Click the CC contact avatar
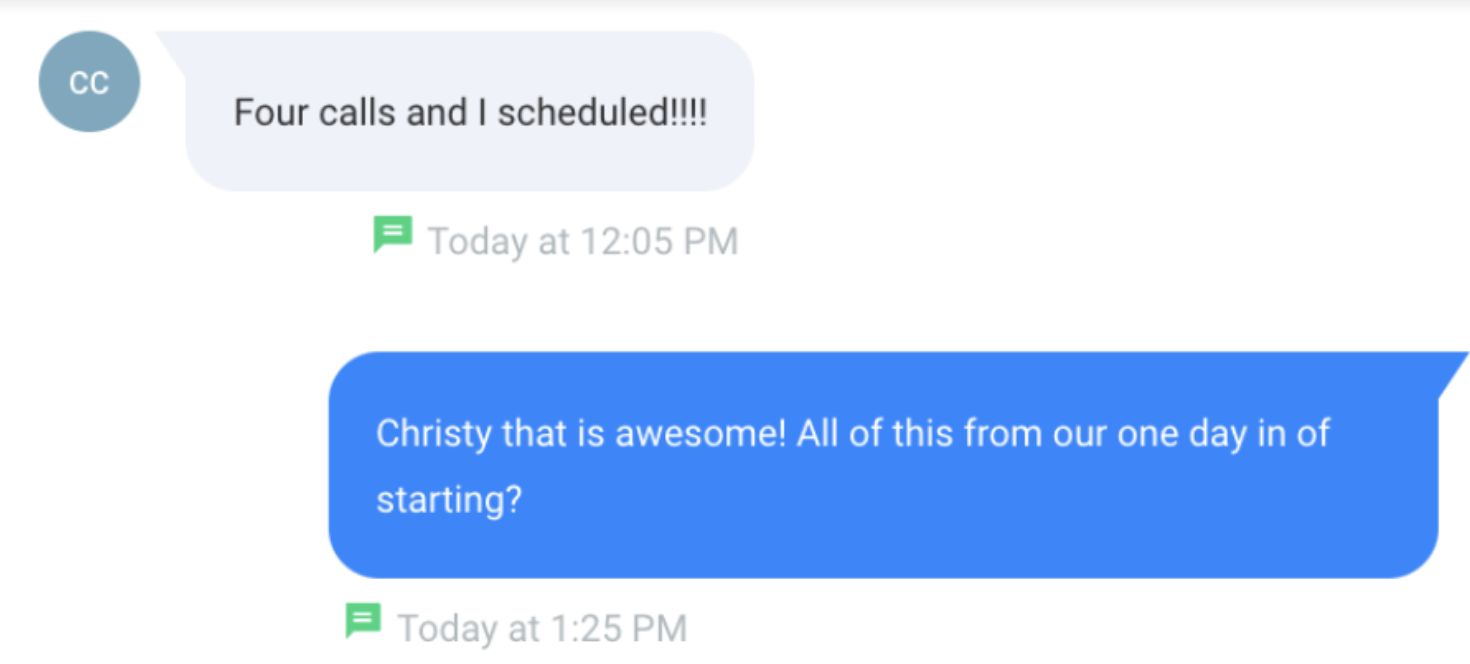The height and width of the screenshot is (664, 1470). click(x=89, y=82)
